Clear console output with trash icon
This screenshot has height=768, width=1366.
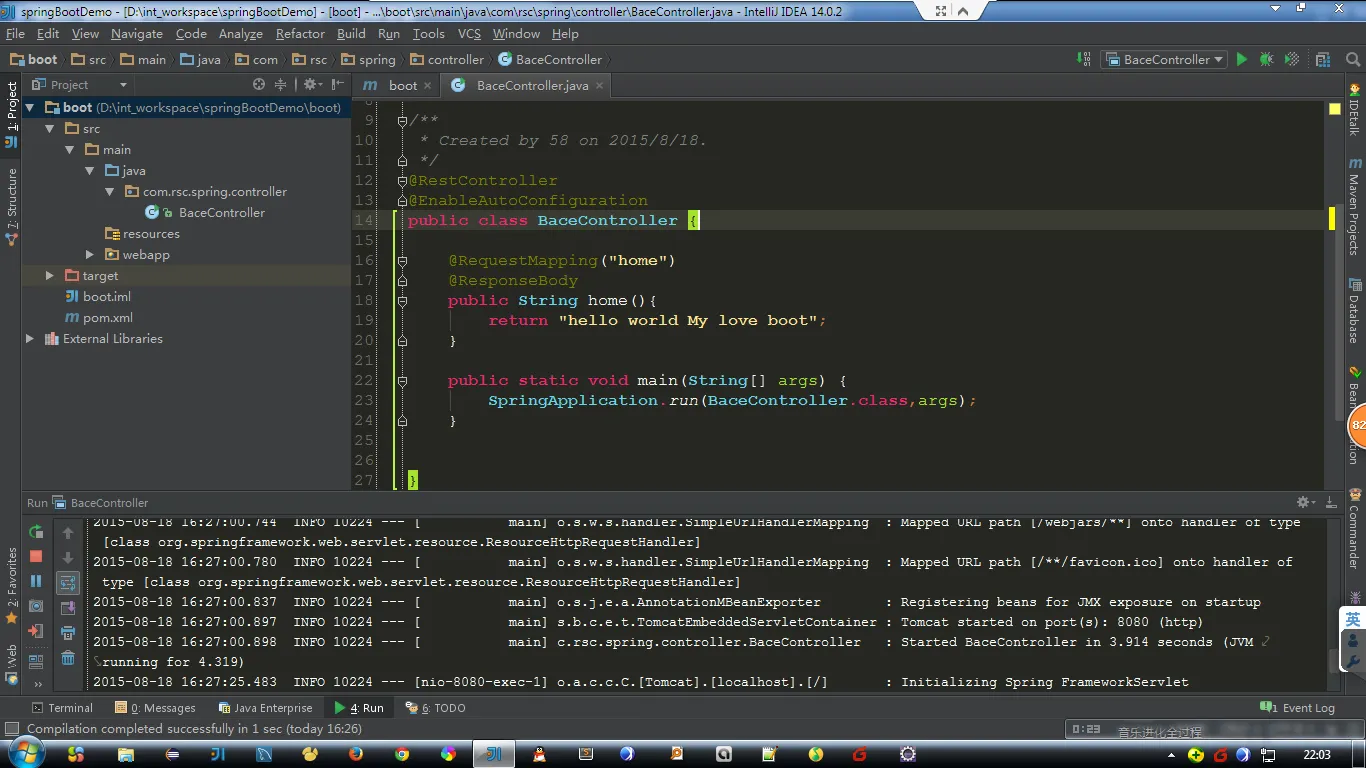(68, 657)
